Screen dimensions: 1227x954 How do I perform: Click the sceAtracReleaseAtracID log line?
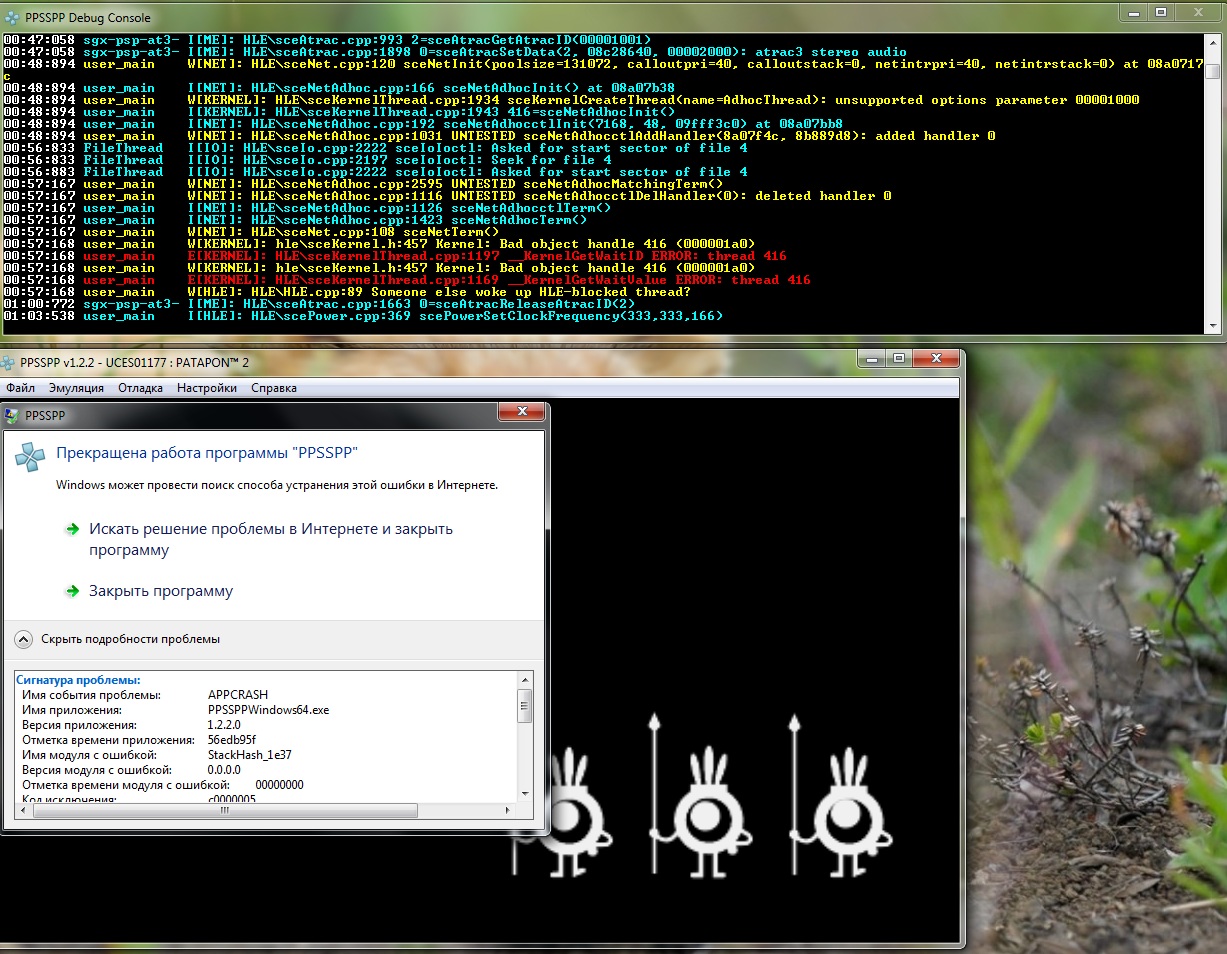(319, 304)
